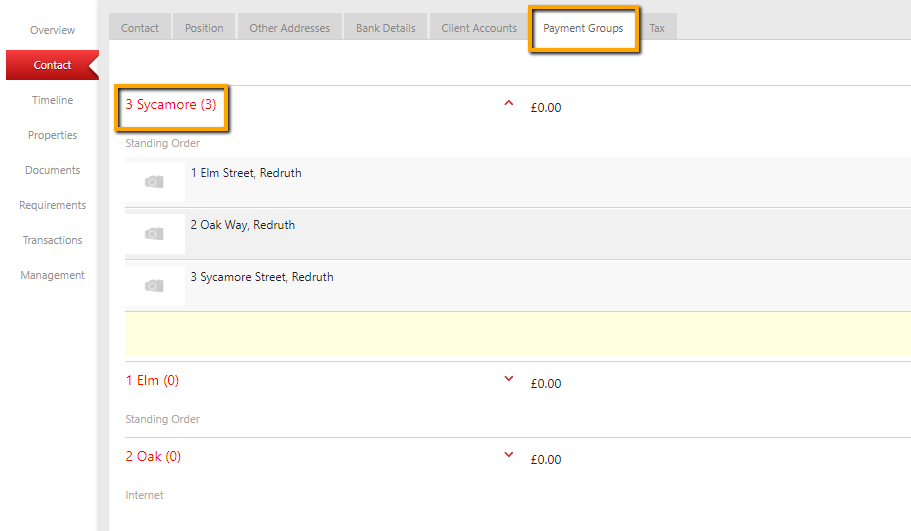Open photo placeholder for 2 Oak Way
Image resolution: width=911 pixels, height=531 pixels.
[x=155, y=234]
